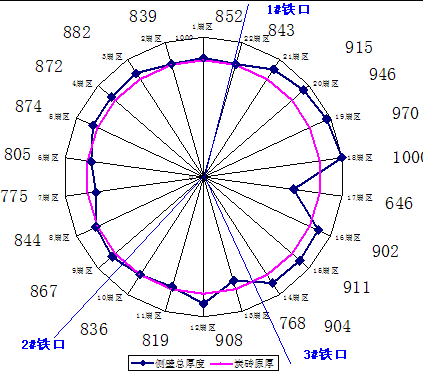Select the data label 768
Image resolution: width=424 pixels, height=378 pixels.
(292, 323)
